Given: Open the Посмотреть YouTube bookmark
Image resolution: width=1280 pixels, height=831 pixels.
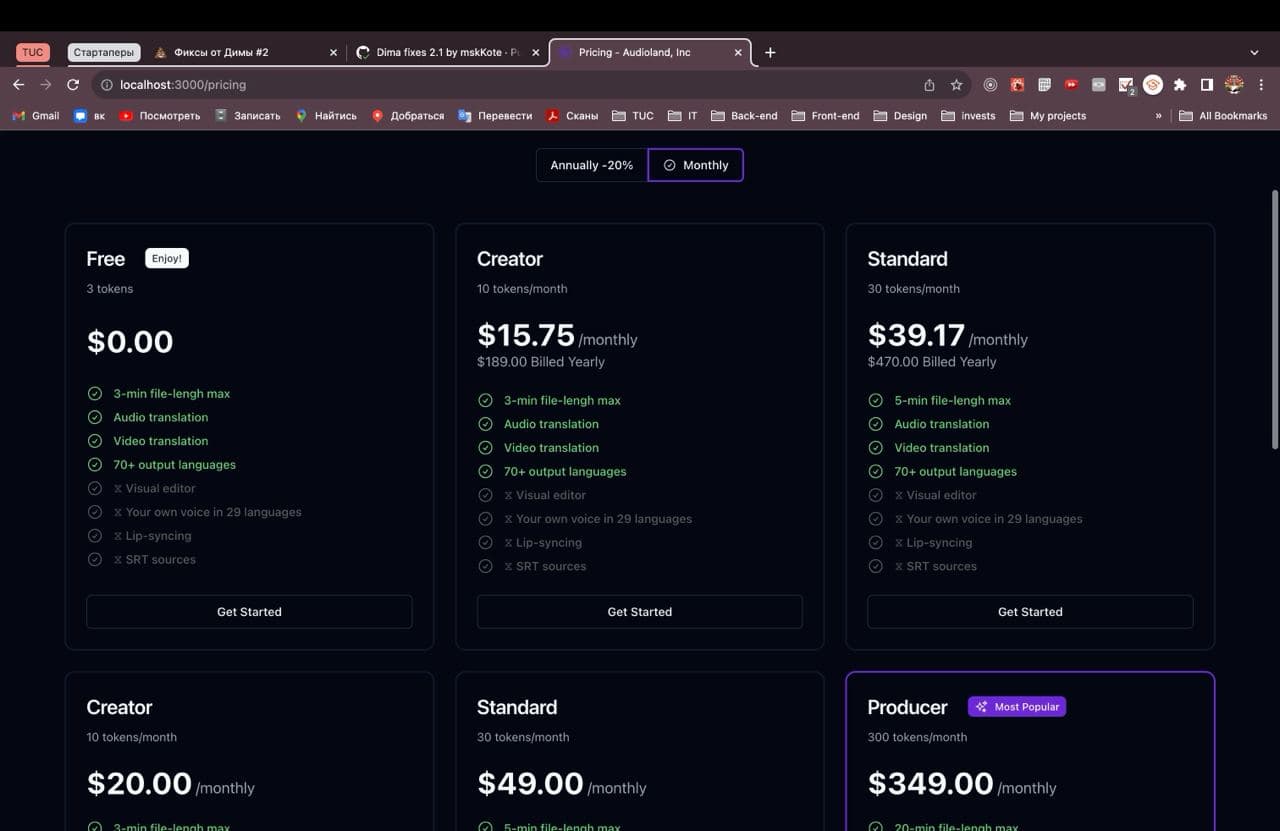Looking at the screenshot, I should click(160, 116).
